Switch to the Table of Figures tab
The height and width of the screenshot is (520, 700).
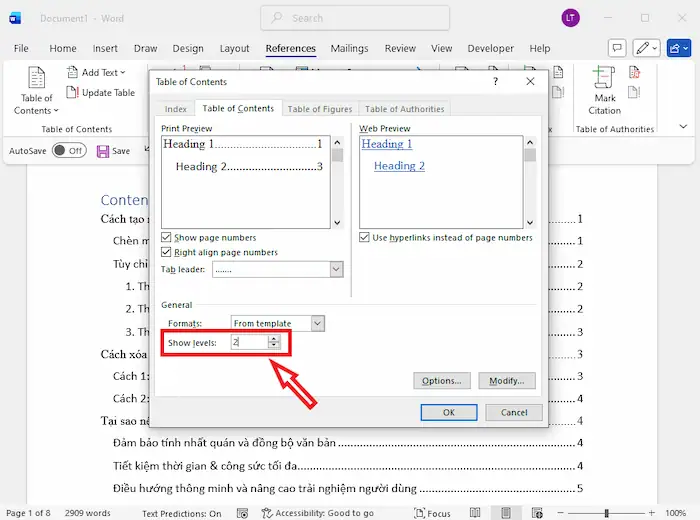319,109
